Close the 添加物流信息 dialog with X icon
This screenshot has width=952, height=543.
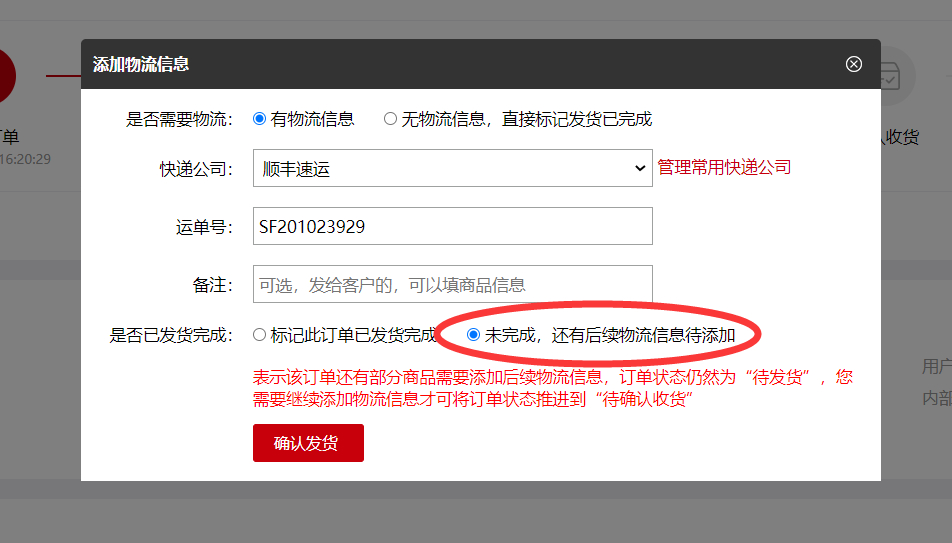point(853,64)
